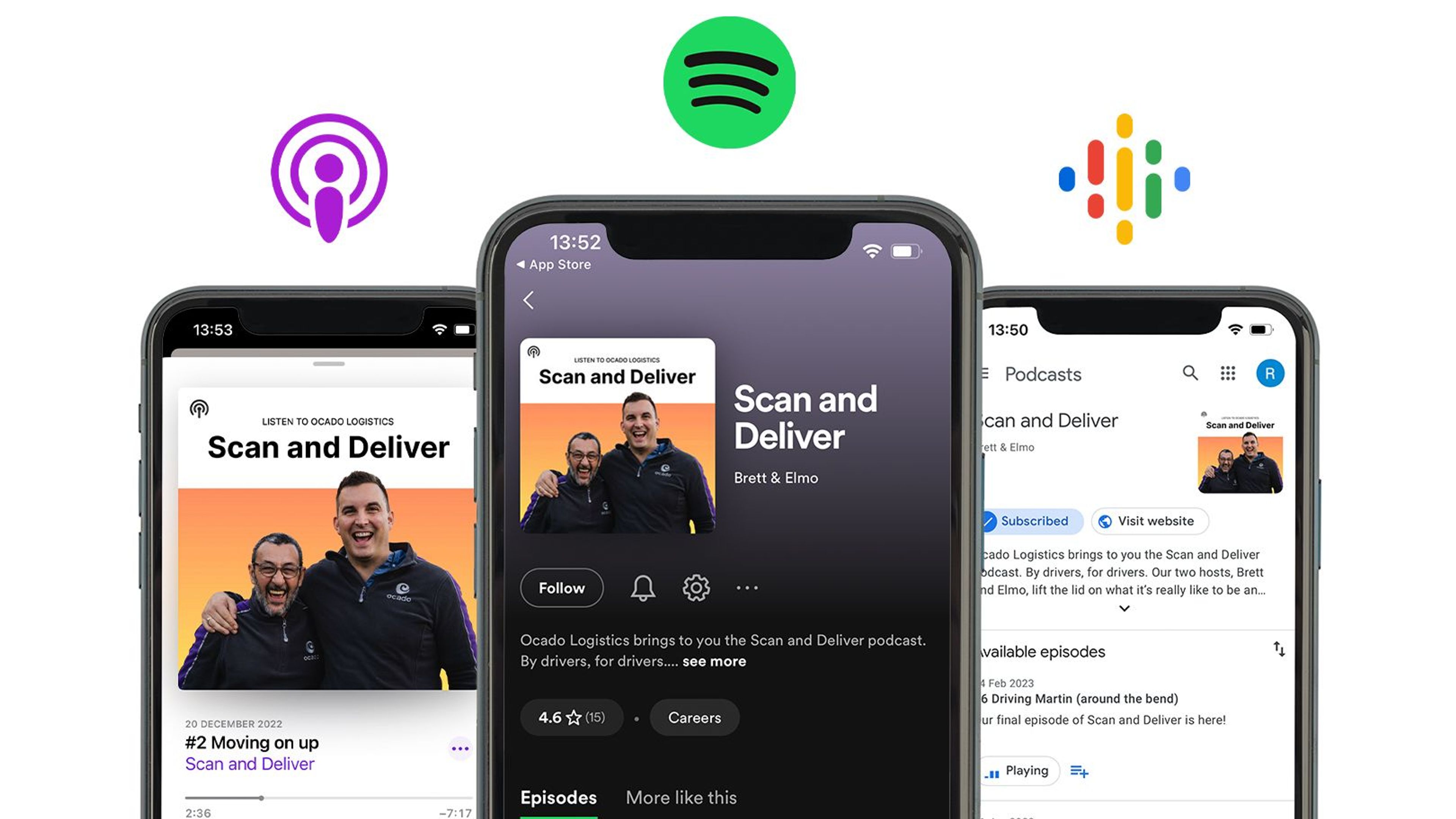The image size is (1456, 819).
Task: Toggle the Subscribed status on Google Podcasts
Action: [1025, 521]
